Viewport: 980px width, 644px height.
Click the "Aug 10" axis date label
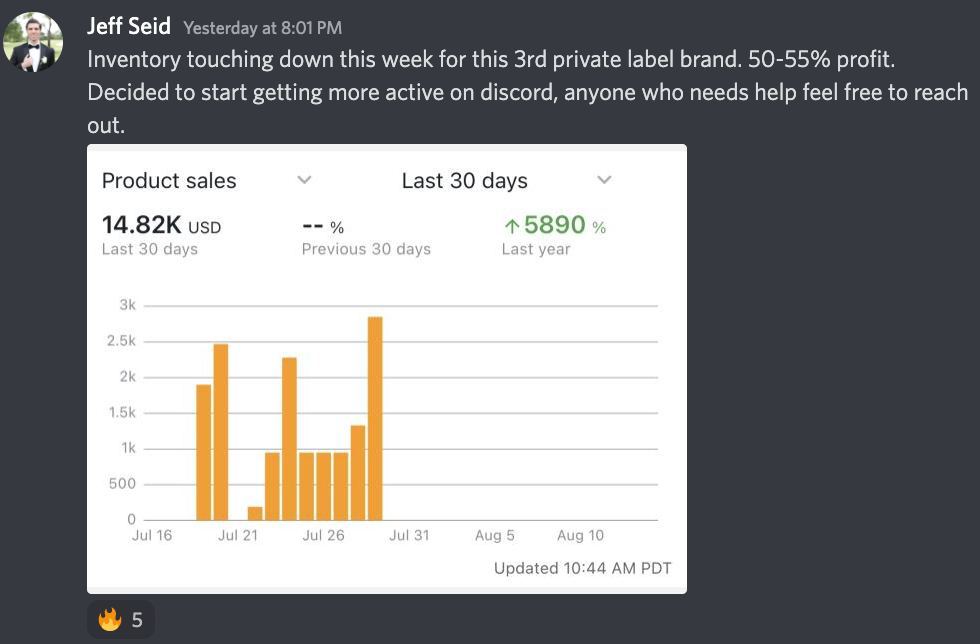tap(580, 536)
